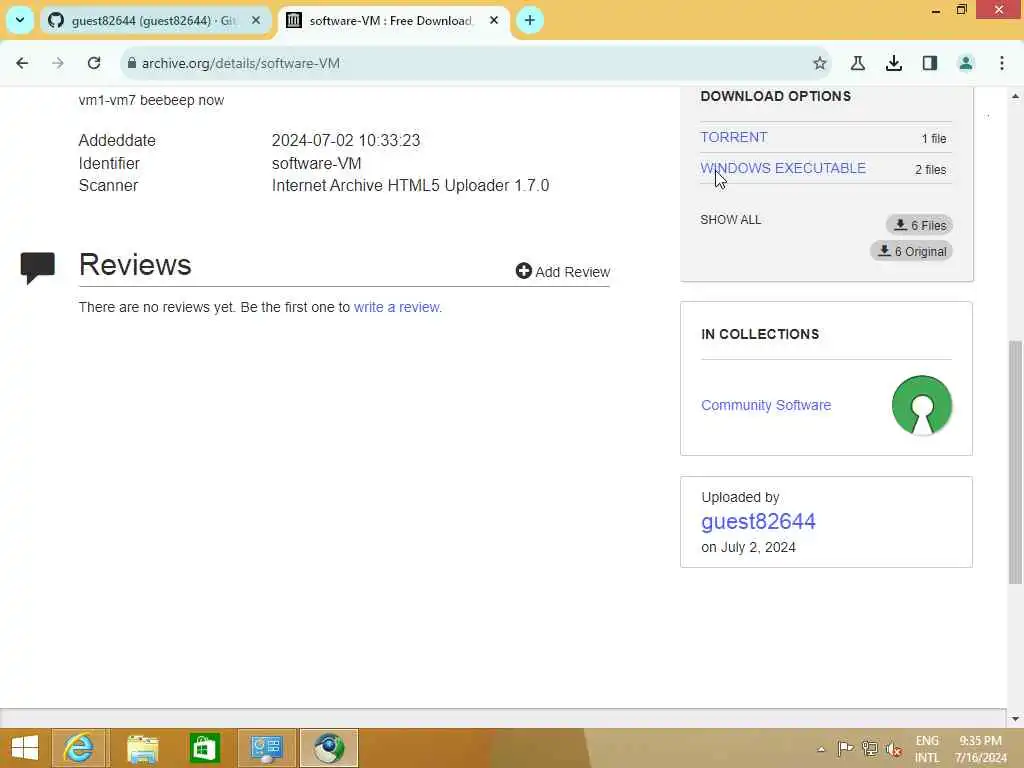Go back to previous page

(x=22, y=63)
